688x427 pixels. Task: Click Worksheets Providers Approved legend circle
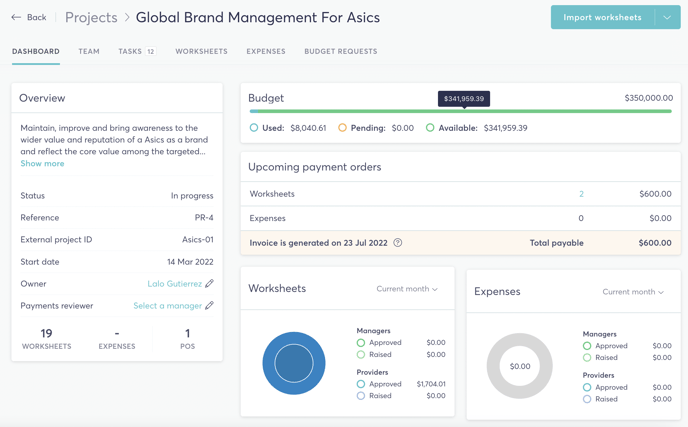(x=361, y=384)
